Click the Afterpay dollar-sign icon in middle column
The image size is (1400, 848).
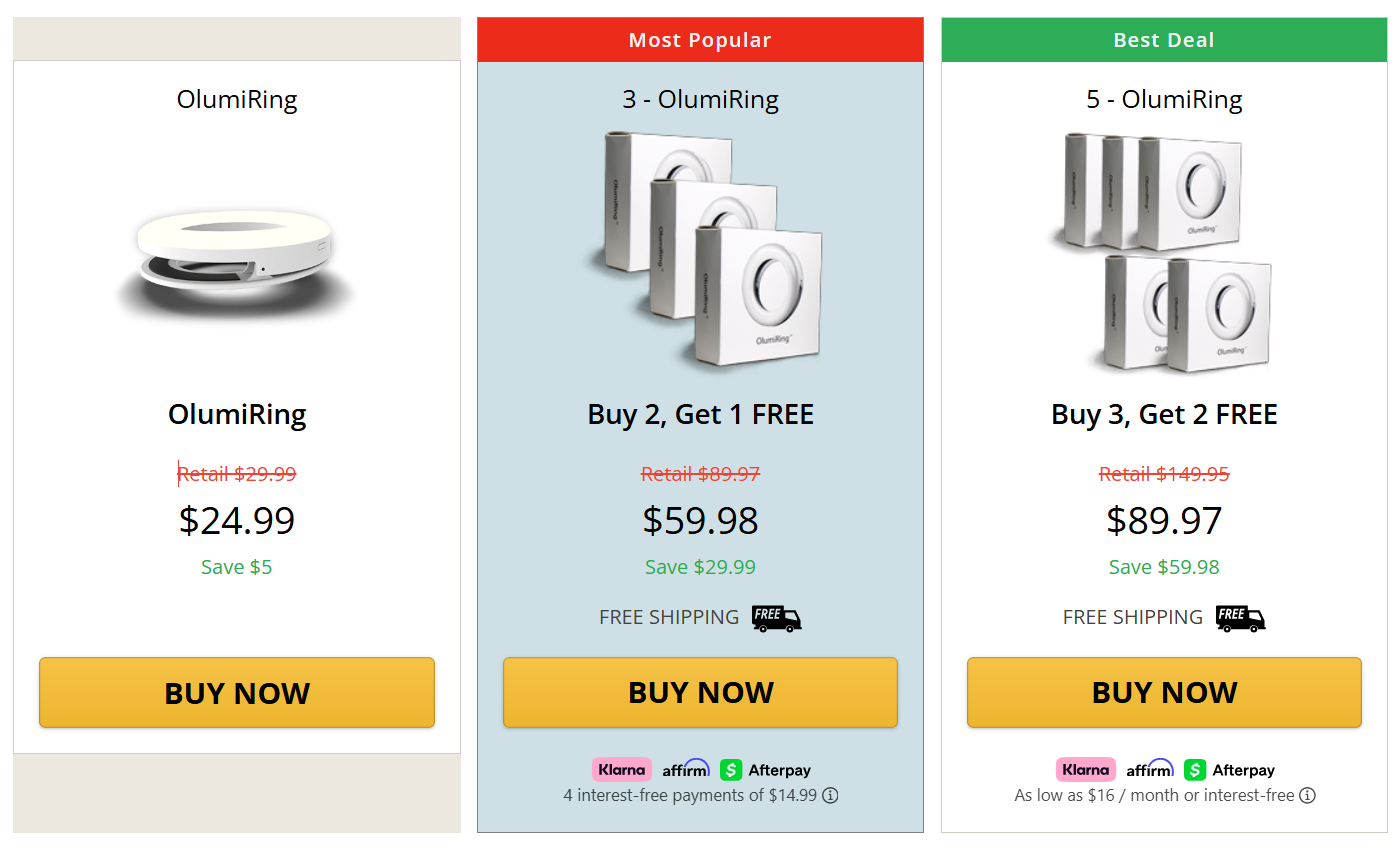(730, 769)
